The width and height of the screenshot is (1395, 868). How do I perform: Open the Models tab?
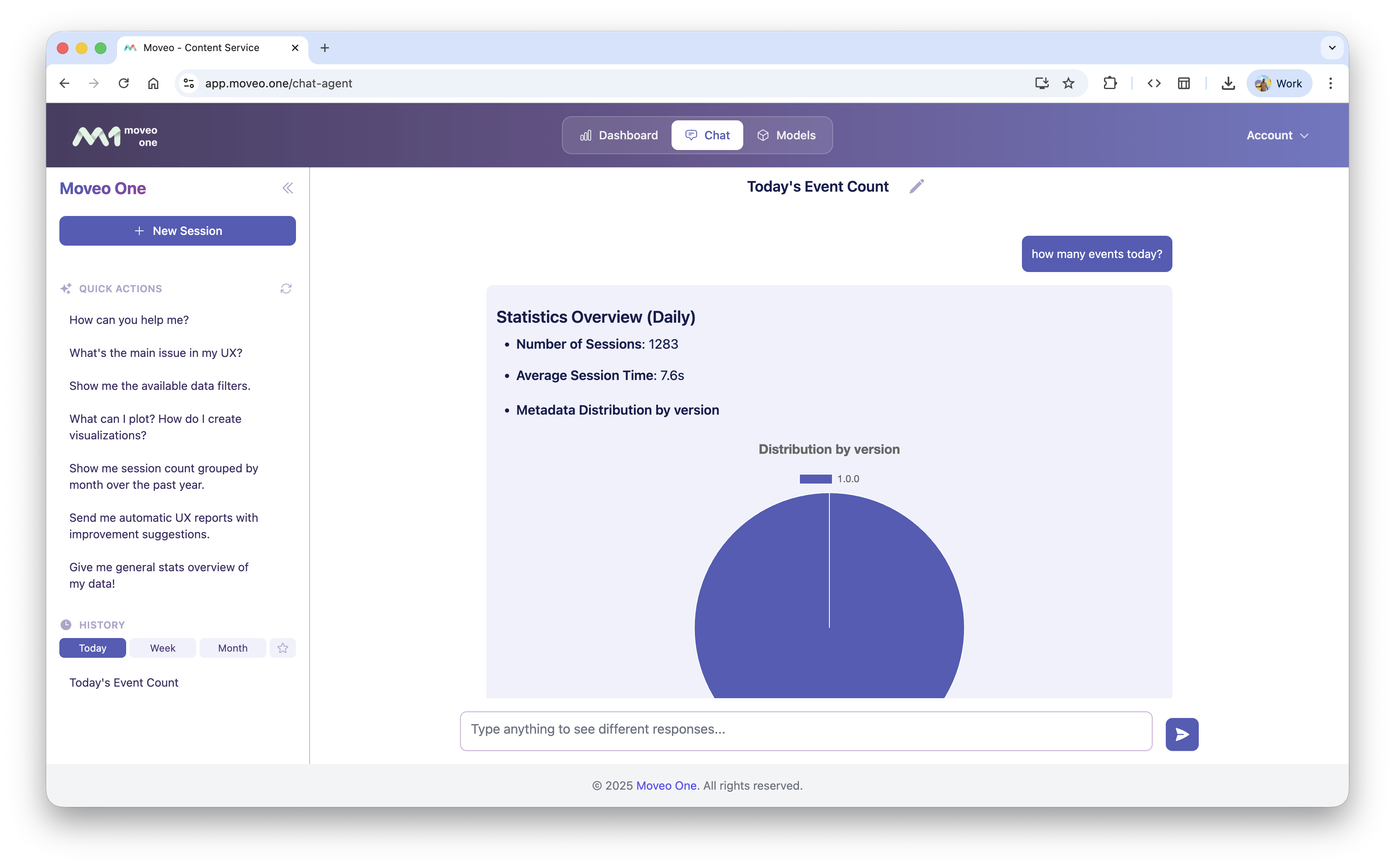coord(787,135)
